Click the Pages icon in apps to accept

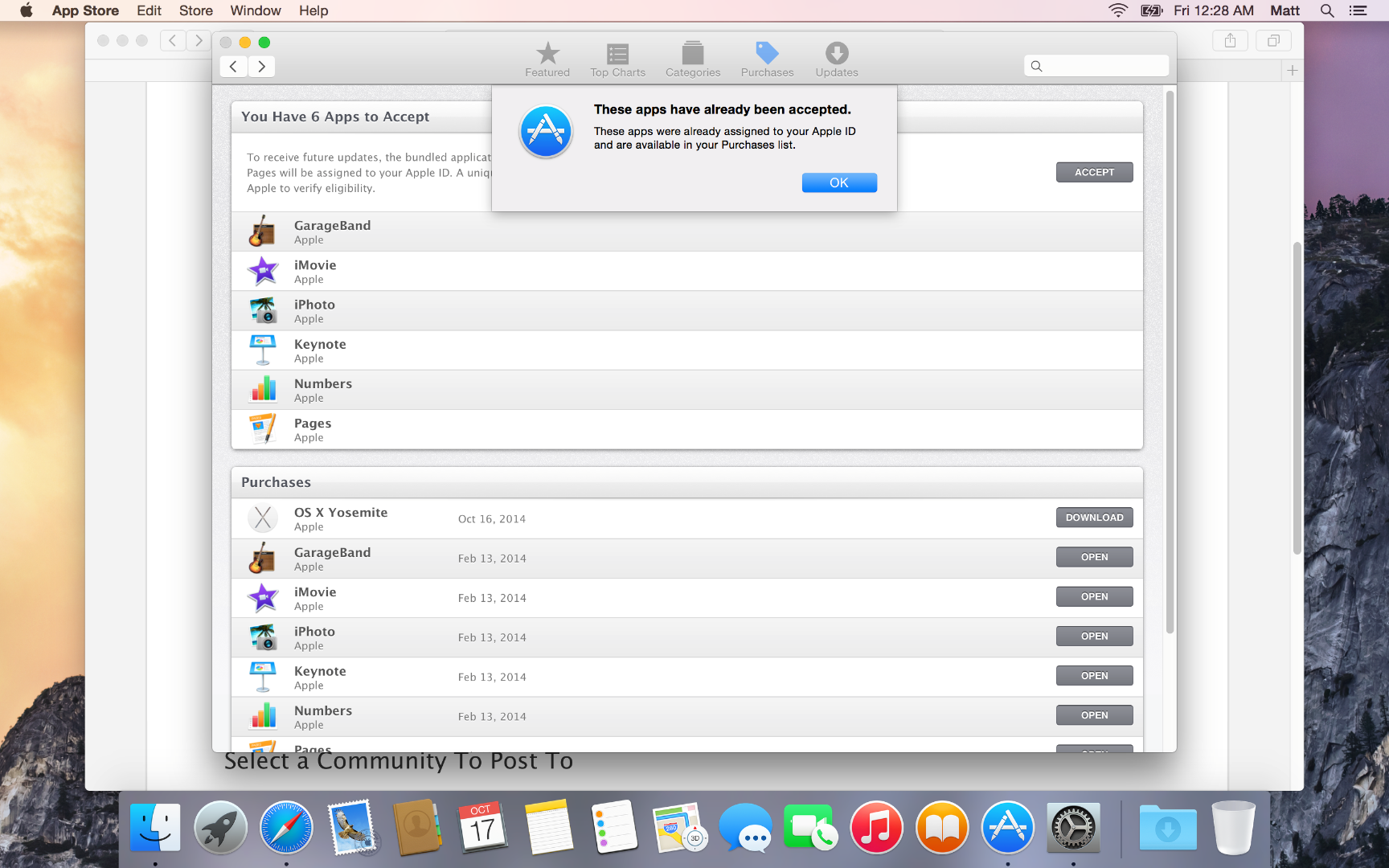pos(263,429)
